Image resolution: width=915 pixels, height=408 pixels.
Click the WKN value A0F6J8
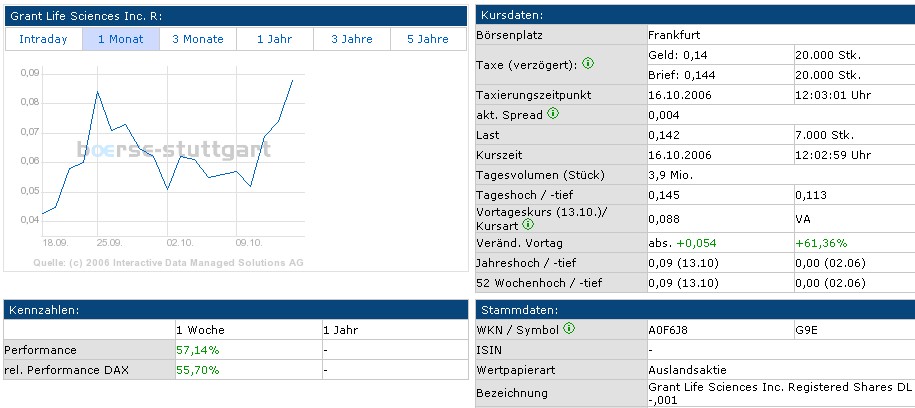click(669, 329)
